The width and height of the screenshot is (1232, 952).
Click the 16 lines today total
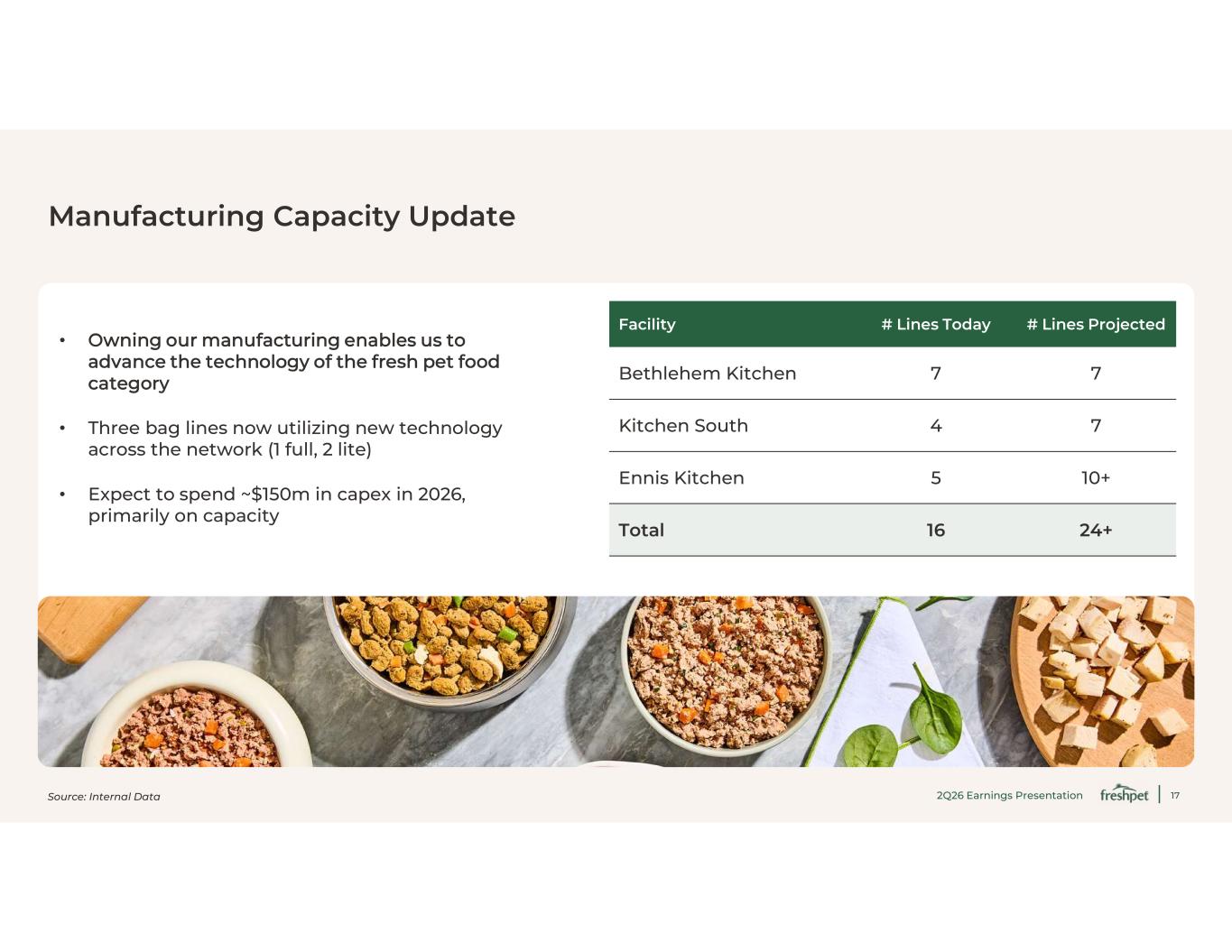936,531
